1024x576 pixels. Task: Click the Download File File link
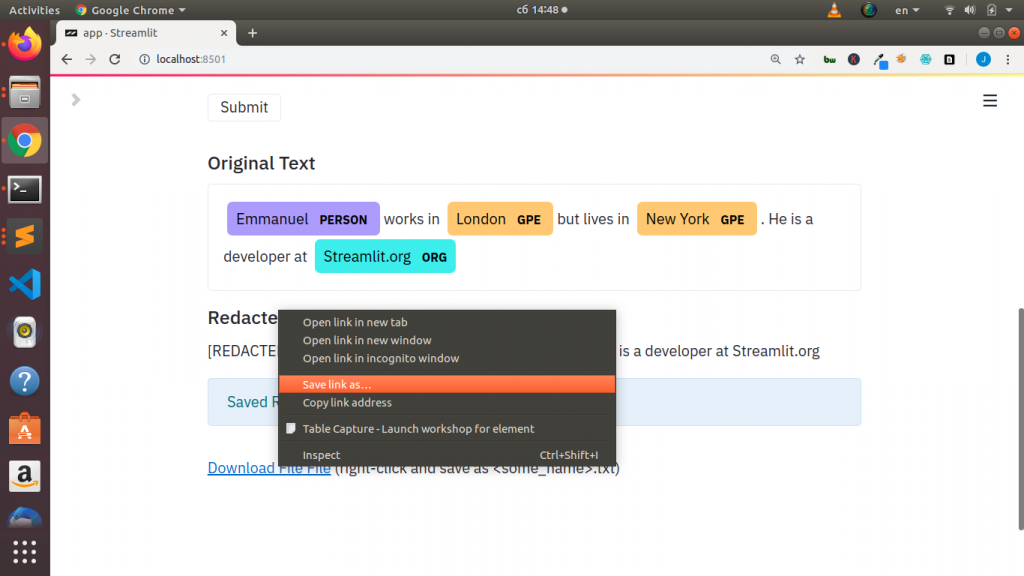(268, 468)
